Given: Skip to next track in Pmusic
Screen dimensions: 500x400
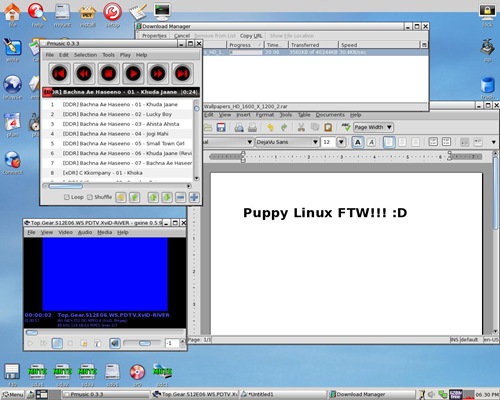Looking at the screenshot, I should (182, 73).
